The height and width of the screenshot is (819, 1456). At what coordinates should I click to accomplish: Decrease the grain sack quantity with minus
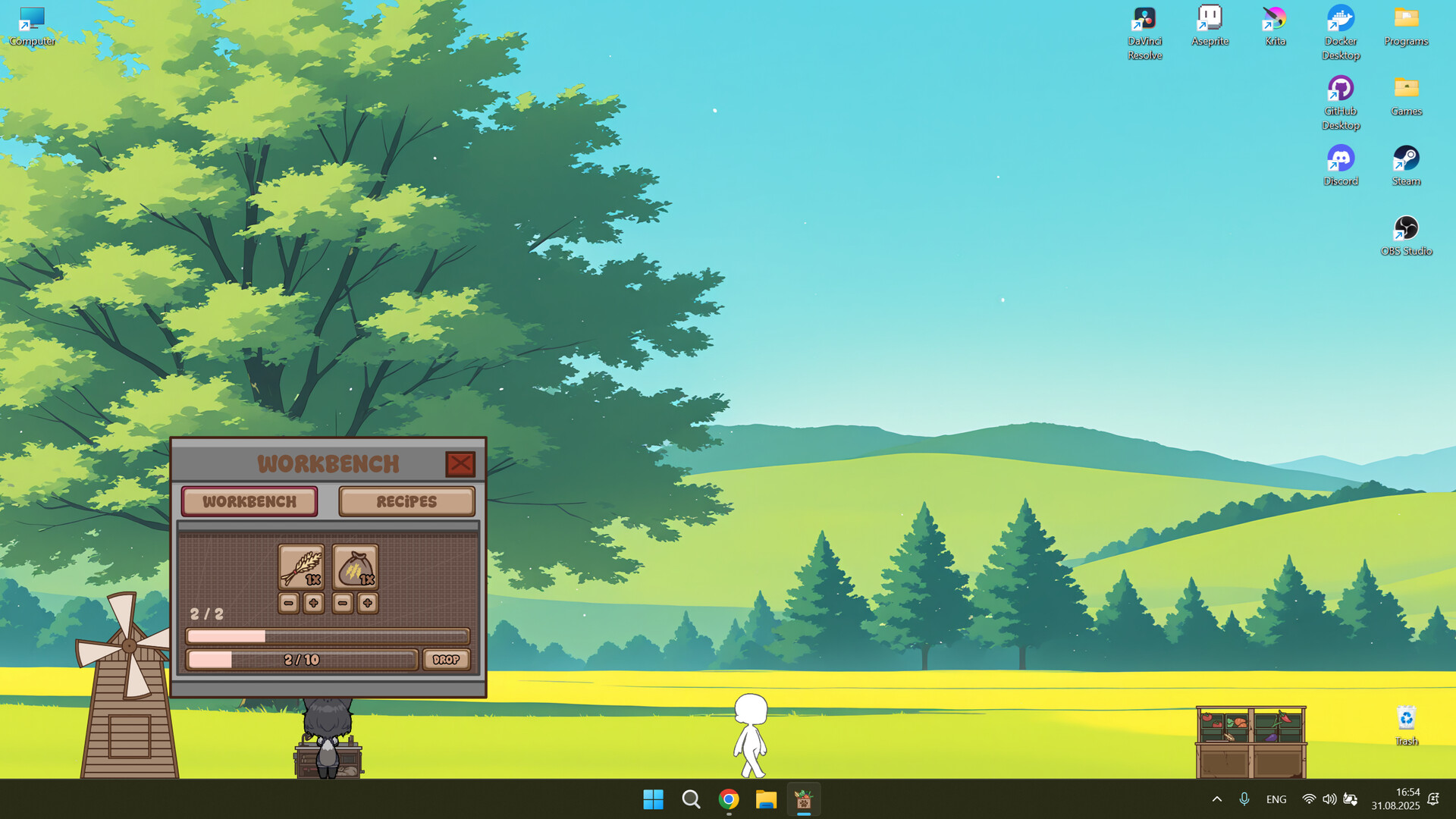point(343,603)
